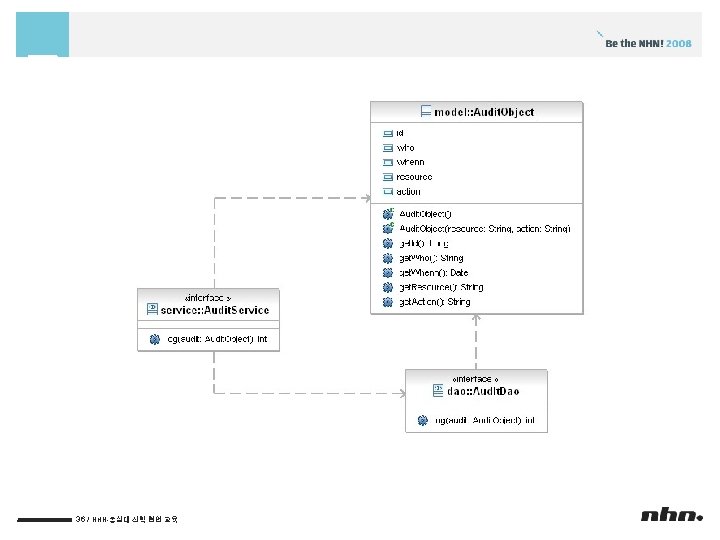Image resolution: width=720 pixels, height=540 pixels.
Task: Click the «interface» stereotype above AuditService
Action: pyautogui.click(x=208, y=298)
